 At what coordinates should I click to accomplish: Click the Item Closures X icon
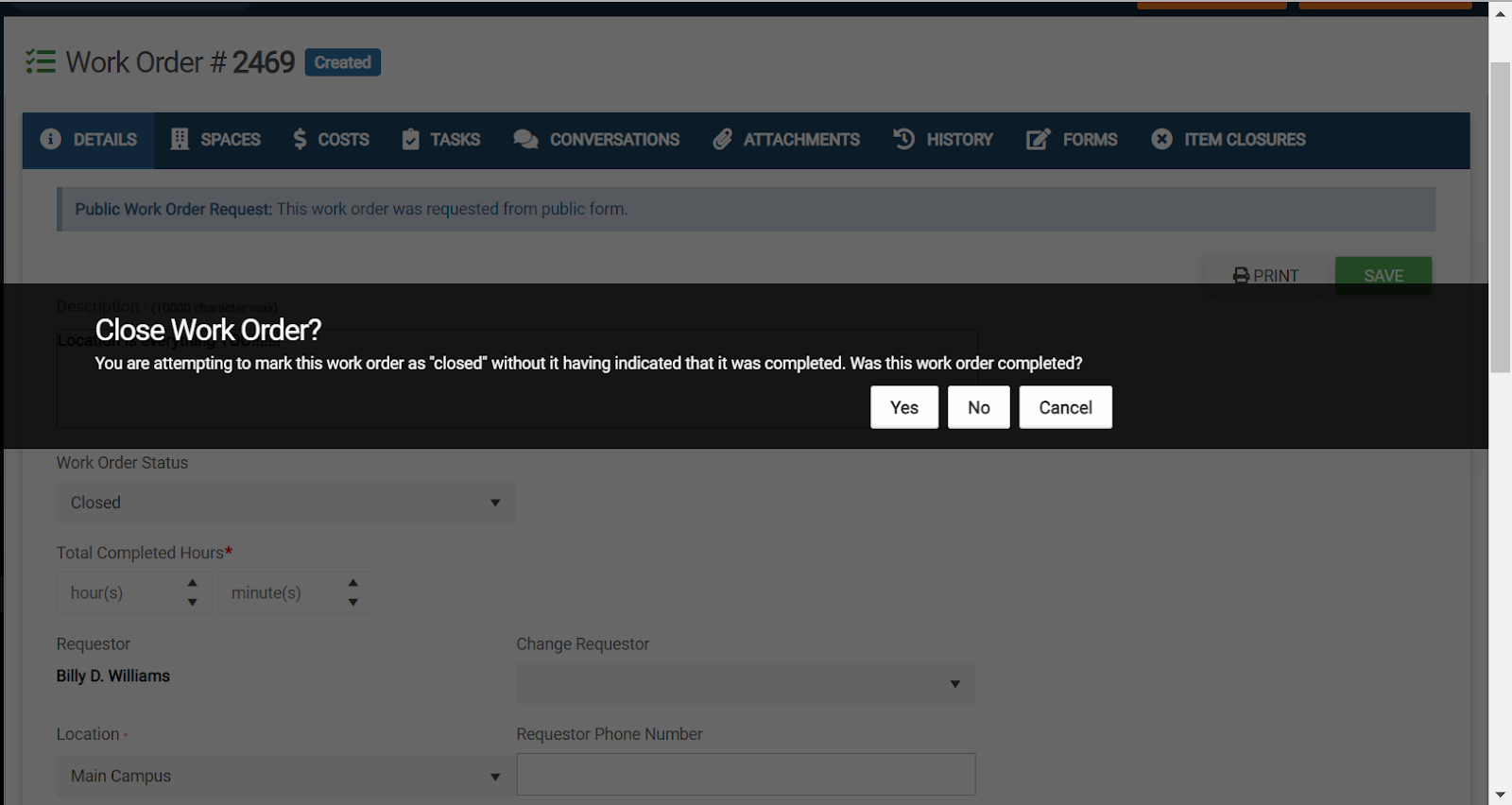[x=1161, y=139]
